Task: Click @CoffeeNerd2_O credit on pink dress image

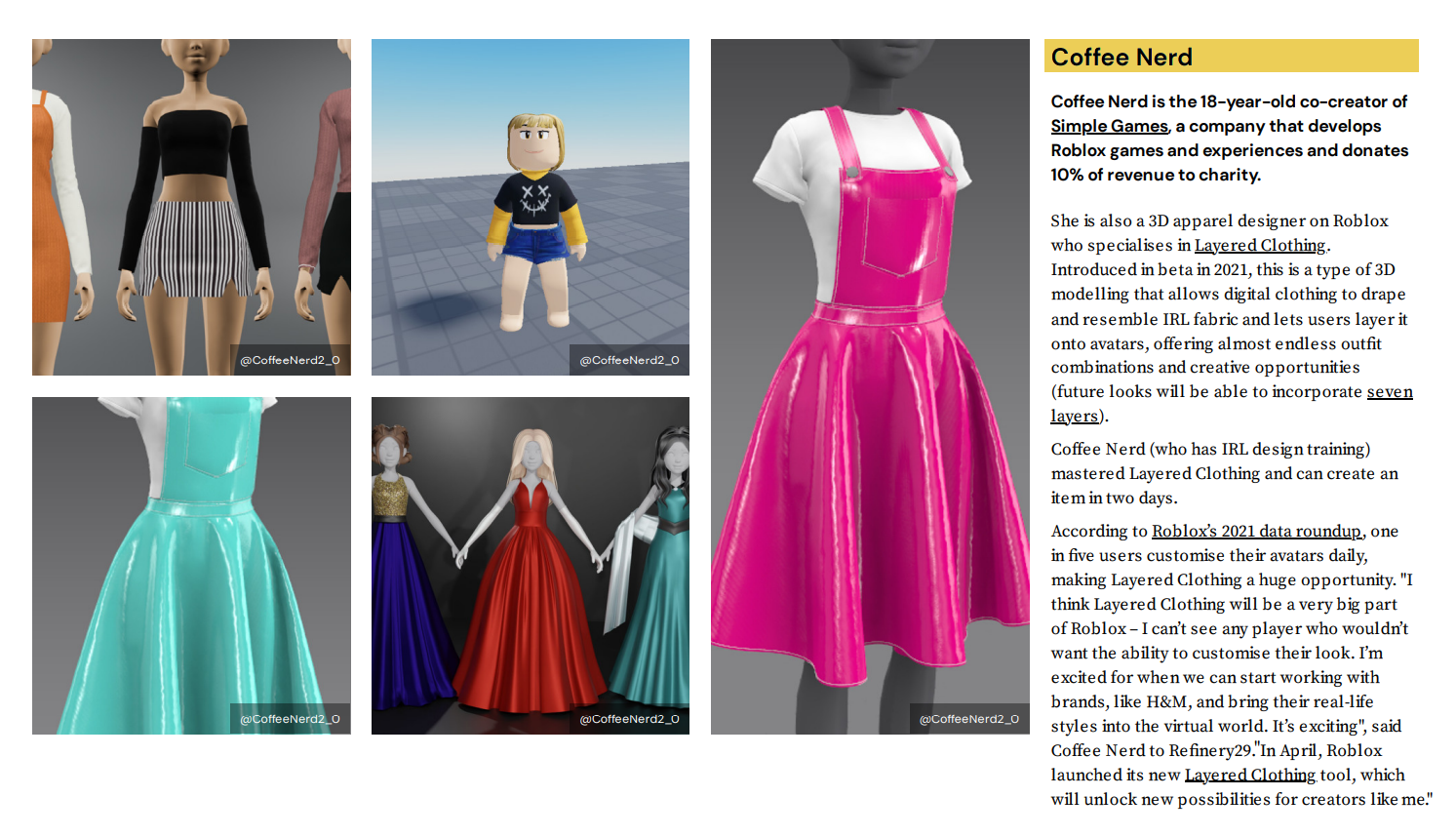Action: pos(969,719)
